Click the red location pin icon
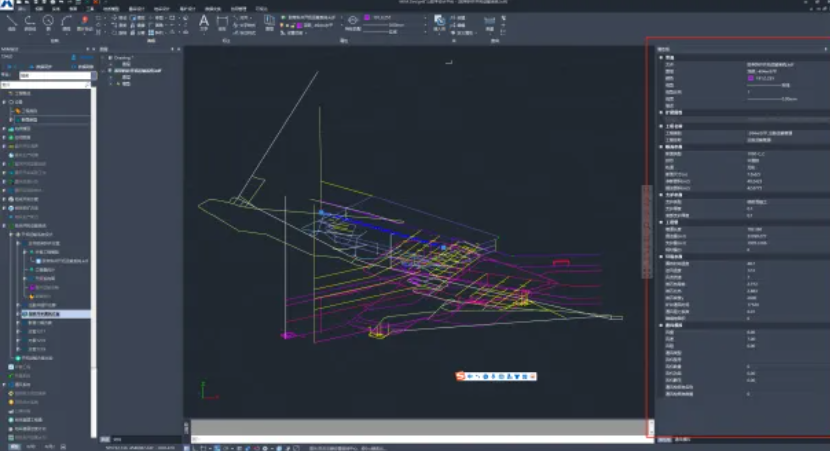830x451 pixels. click(x=85, y=21)
